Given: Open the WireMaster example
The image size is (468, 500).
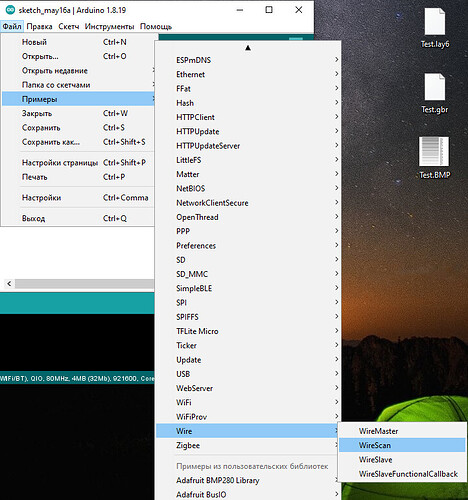Looking at the screenshot, I should tap(402, 431).
